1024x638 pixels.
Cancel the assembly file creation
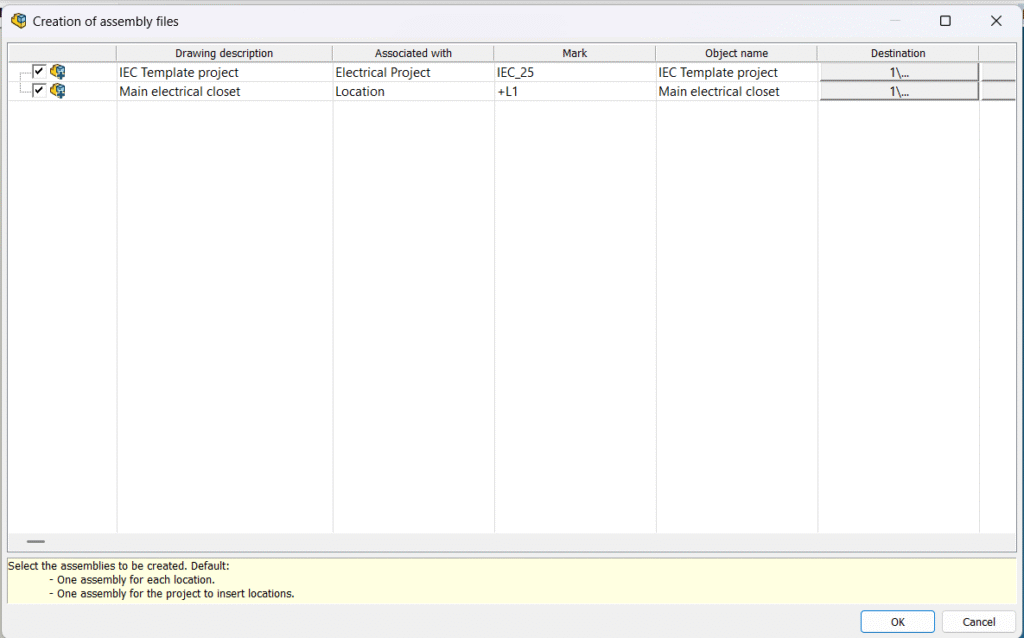tap(978, 621)
